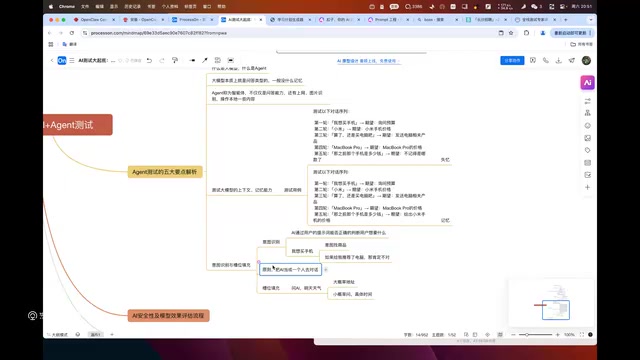Image resolution: width=640 pixels, height=360 pixels.
Task: Open the Apple menu
Action: (51, 7)
